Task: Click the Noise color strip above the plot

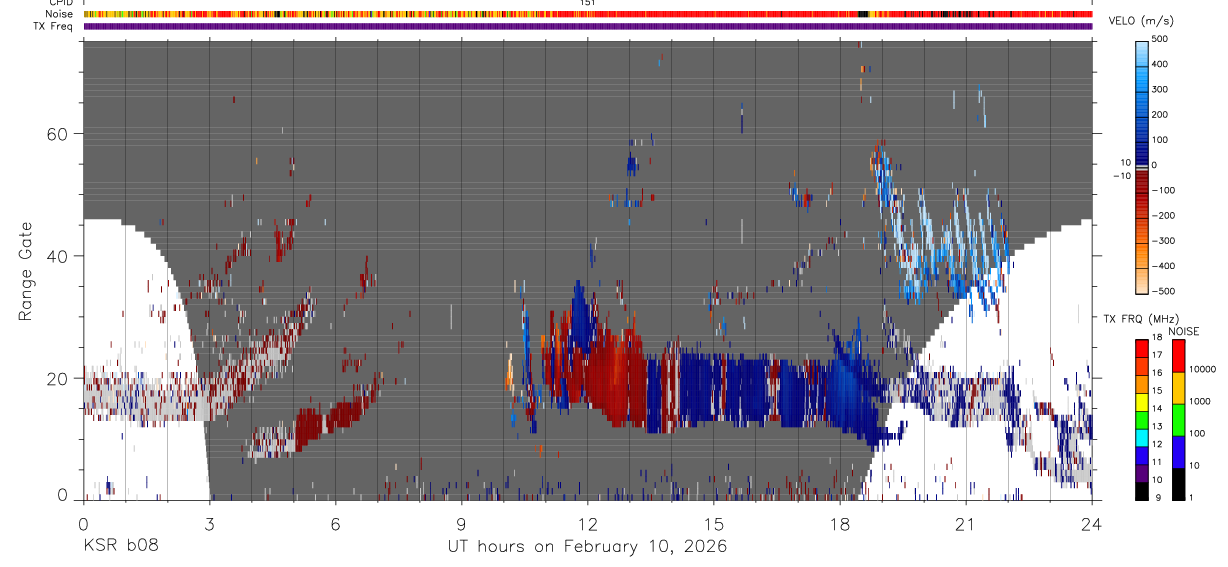Action: coord(588,14)
